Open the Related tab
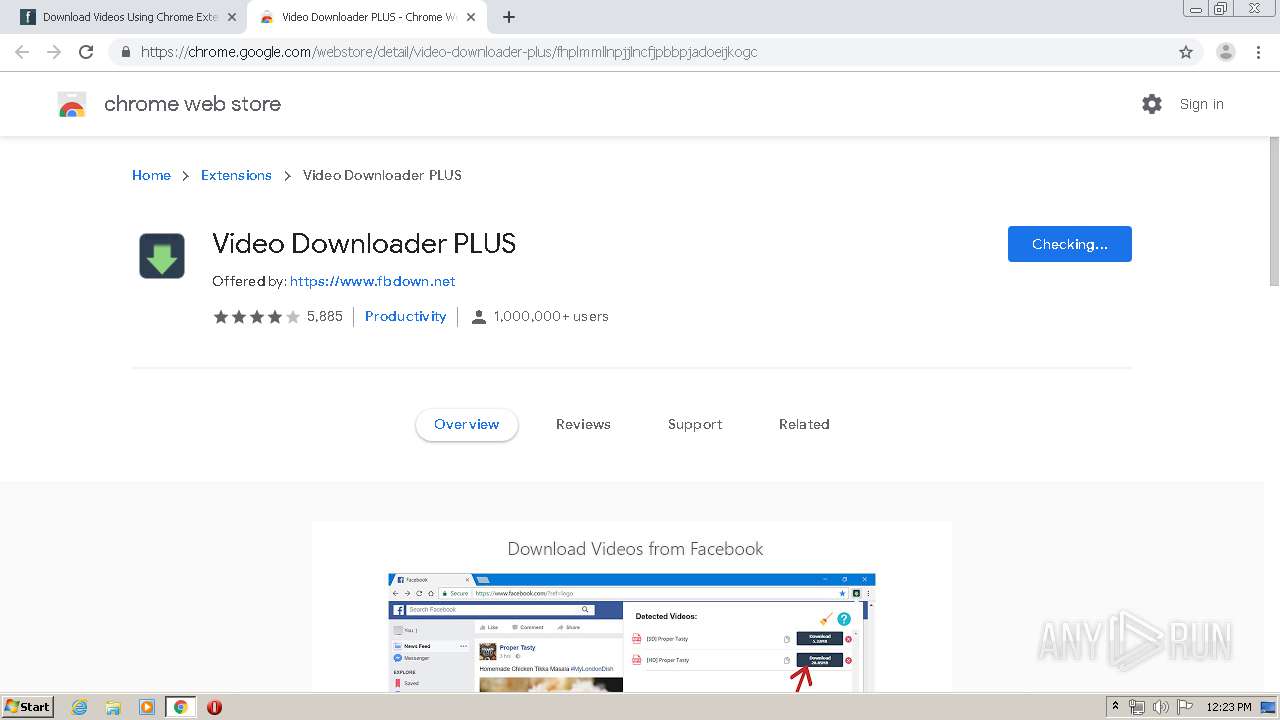Screen dimensions: 1280x720 point(804,424)
